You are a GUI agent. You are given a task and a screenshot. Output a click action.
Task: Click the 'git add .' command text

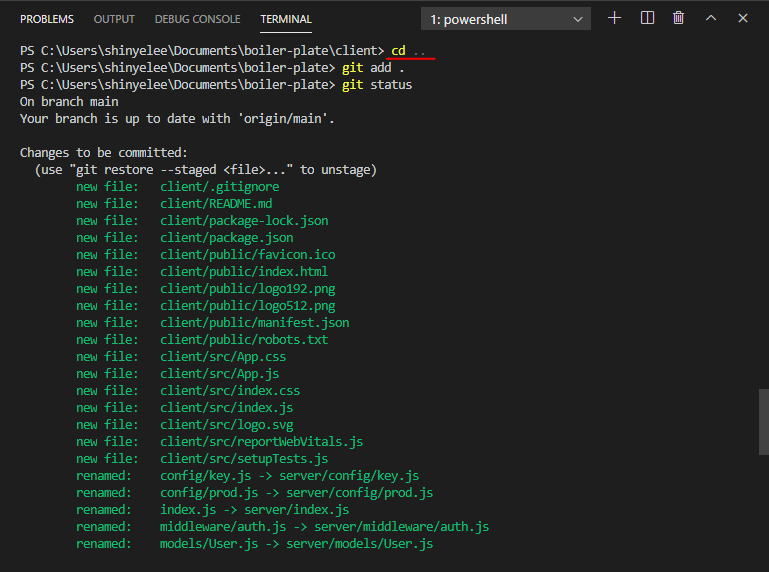[x=373, y=68]
